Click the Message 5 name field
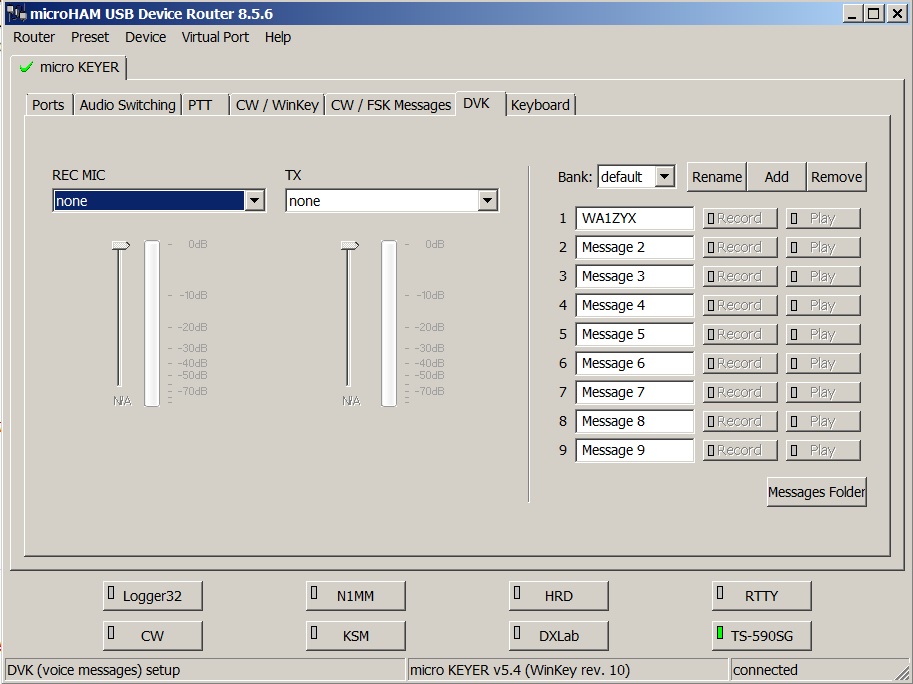This screenshot has width=913, height=684. [634, 334]
